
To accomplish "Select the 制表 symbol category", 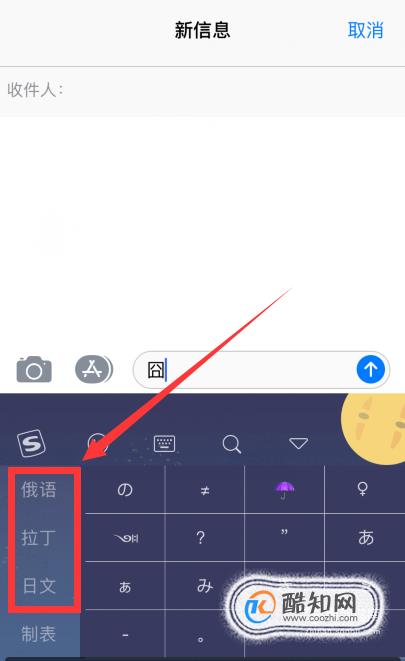I will pyautogui.click(x=39, y=634).
